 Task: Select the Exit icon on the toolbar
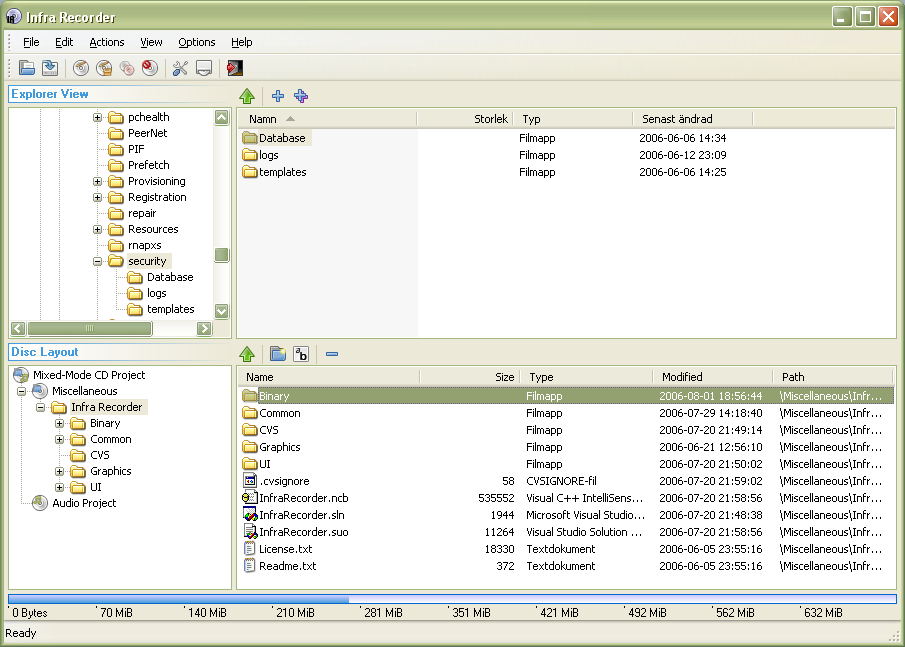236,67
